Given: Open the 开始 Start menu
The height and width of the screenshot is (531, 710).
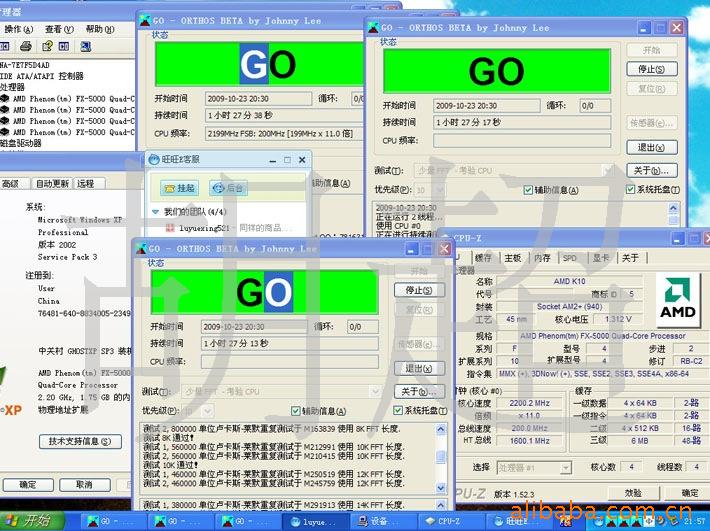Looking at the screenshot, I should tap(31, 521).
